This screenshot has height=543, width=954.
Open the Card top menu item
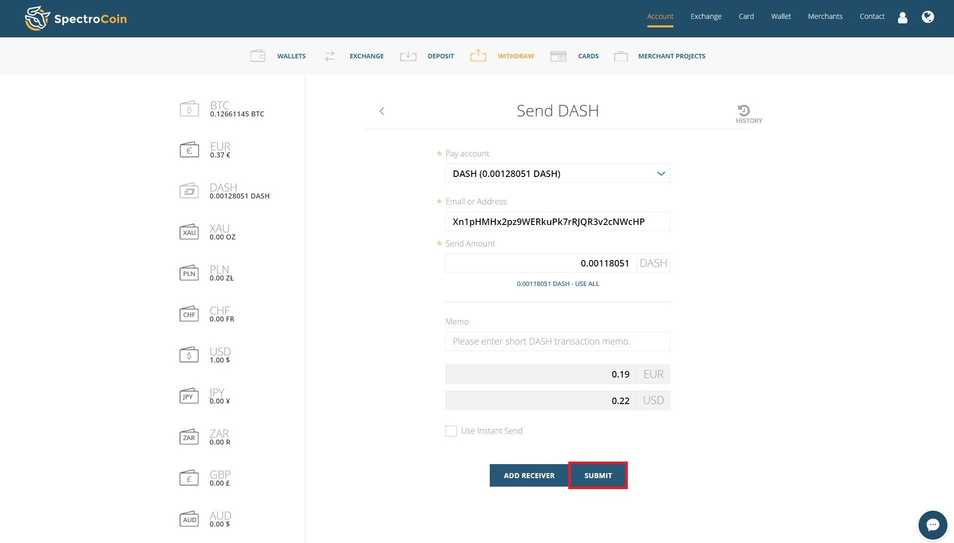point(746,16)
